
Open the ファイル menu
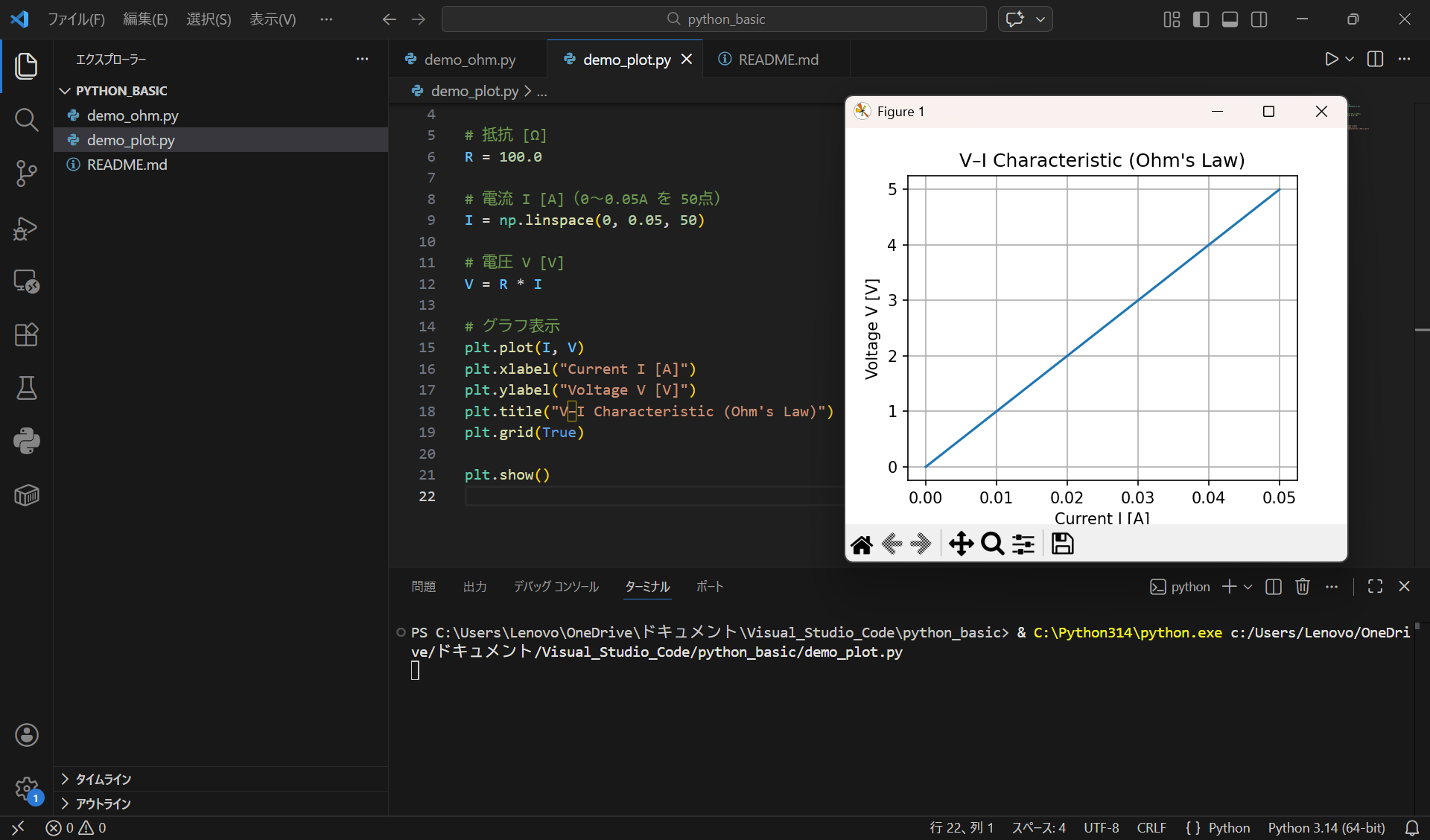[x=77, y=19]
